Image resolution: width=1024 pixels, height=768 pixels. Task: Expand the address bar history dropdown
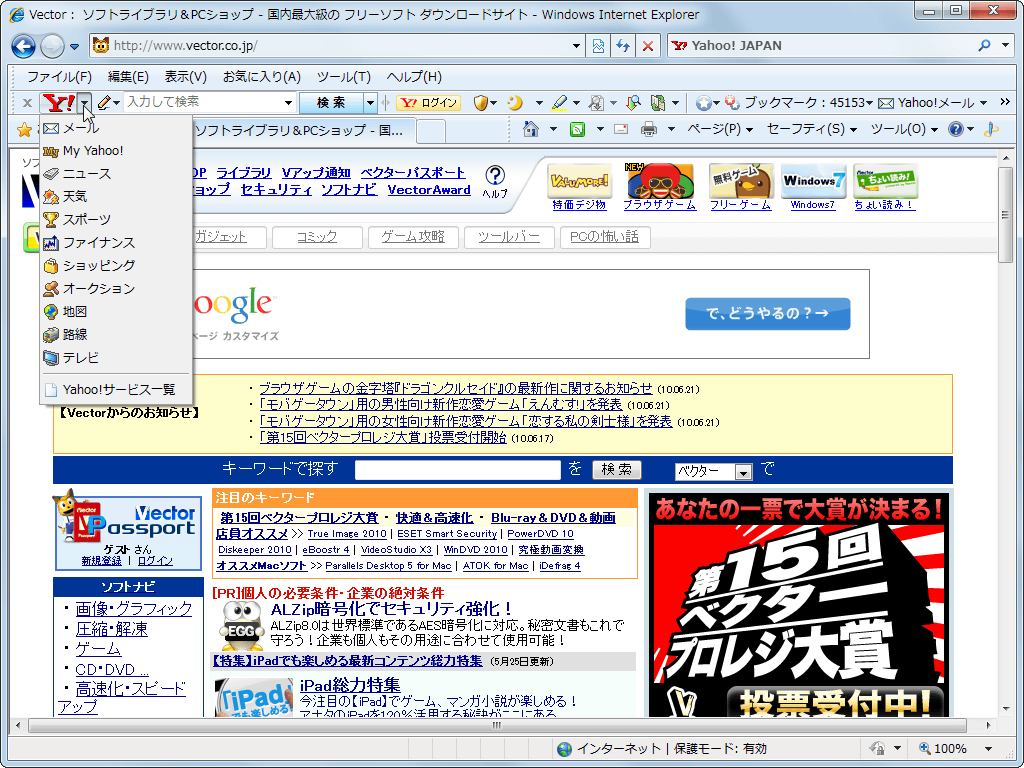pyautogui.click(x=576, y=46)
